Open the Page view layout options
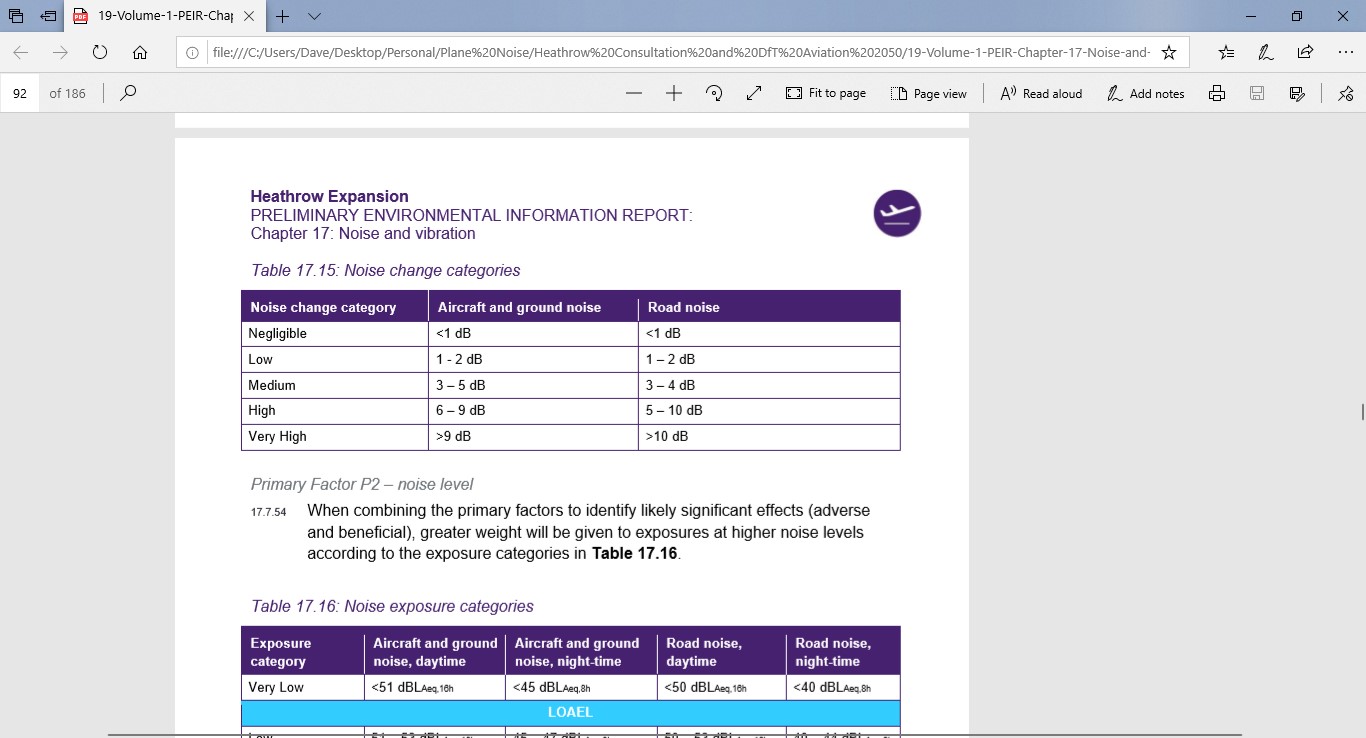This screenshot has width=1366, height=738. tap(929, 93)
